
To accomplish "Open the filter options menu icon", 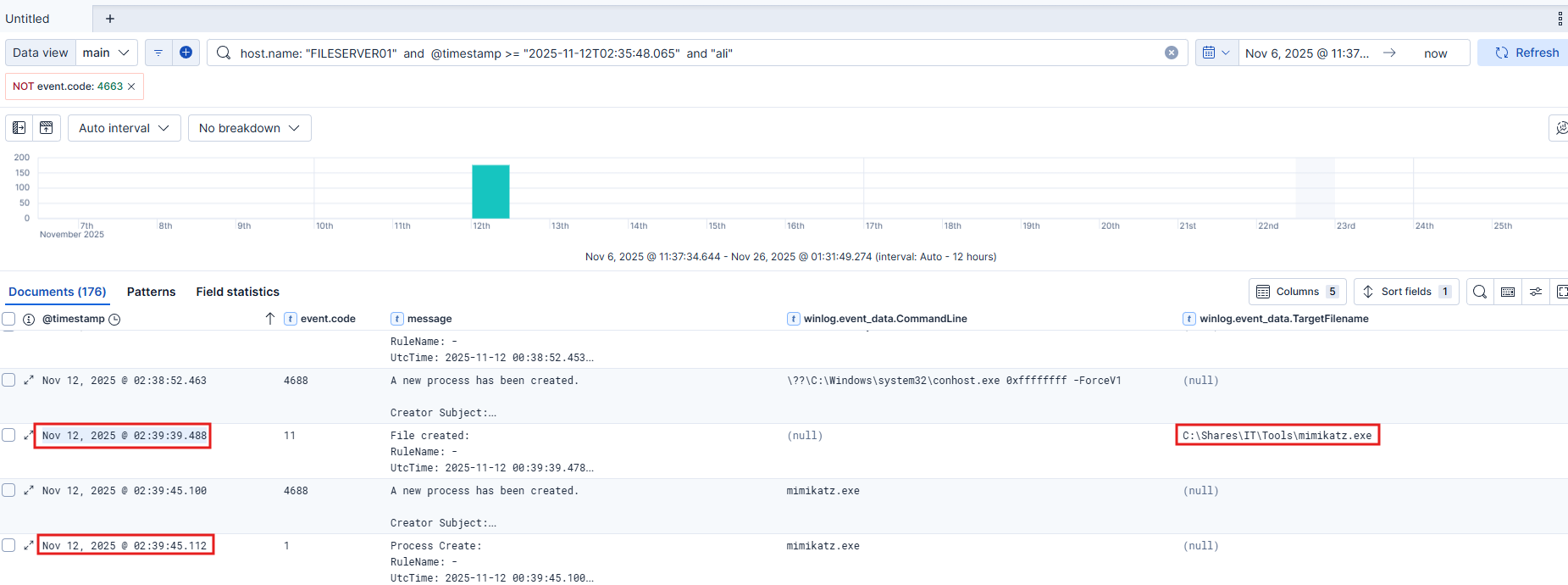I will point(158,53).
